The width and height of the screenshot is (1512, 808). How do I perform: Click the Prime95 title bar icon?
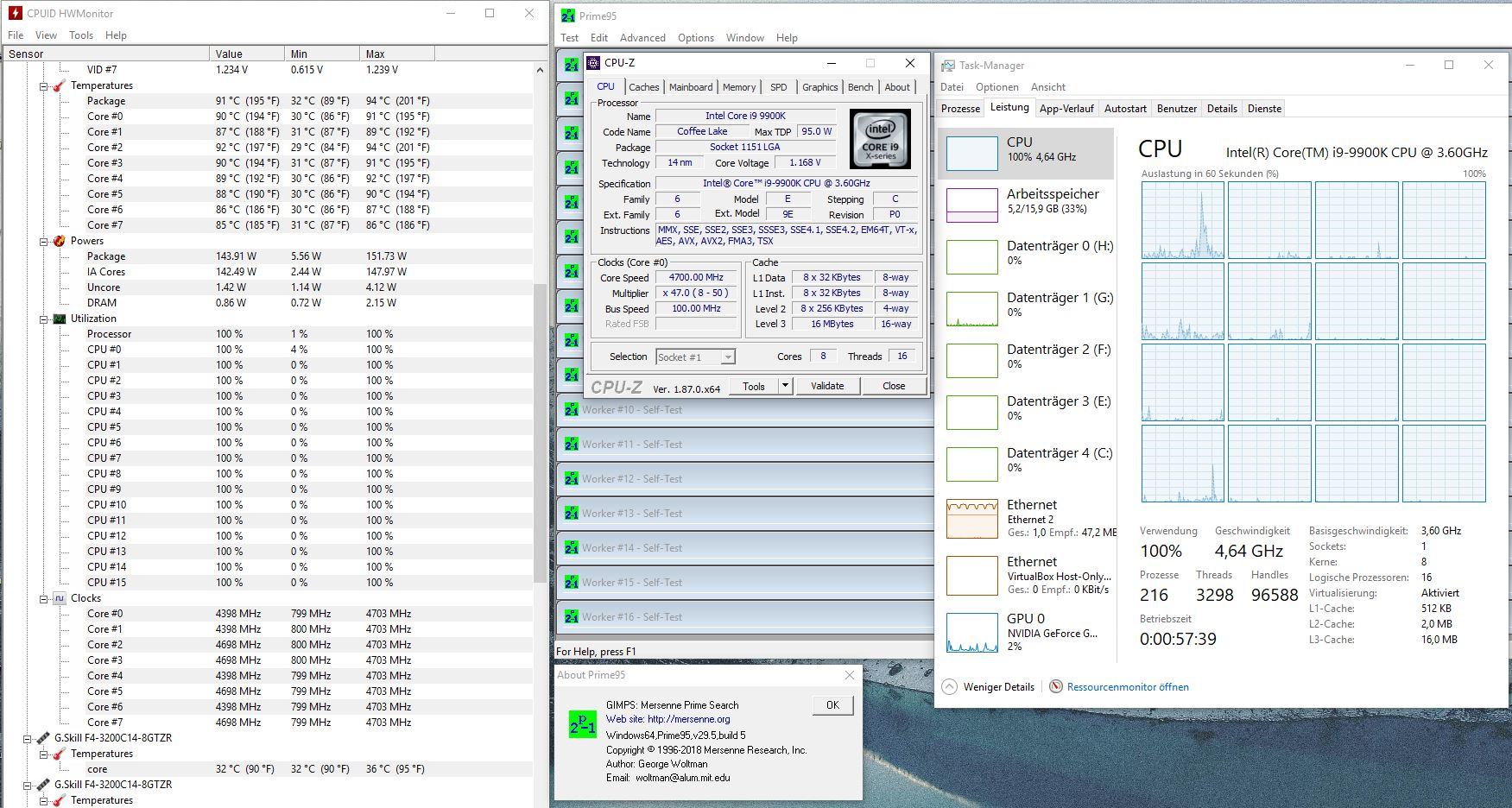pyautogui.click(x=567, y=16)
